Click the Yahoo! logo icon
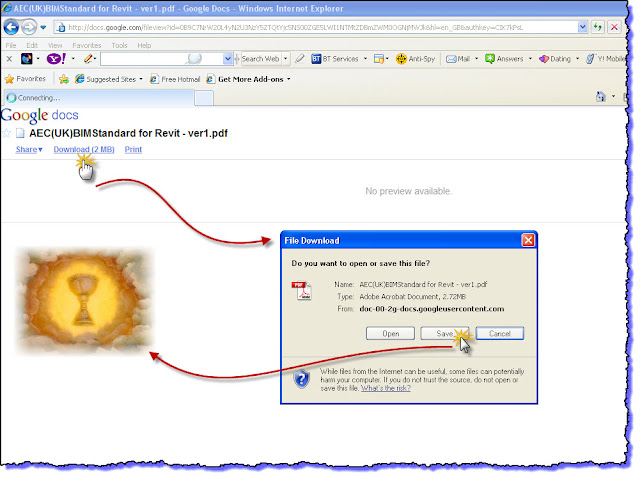 pos(56,59)
